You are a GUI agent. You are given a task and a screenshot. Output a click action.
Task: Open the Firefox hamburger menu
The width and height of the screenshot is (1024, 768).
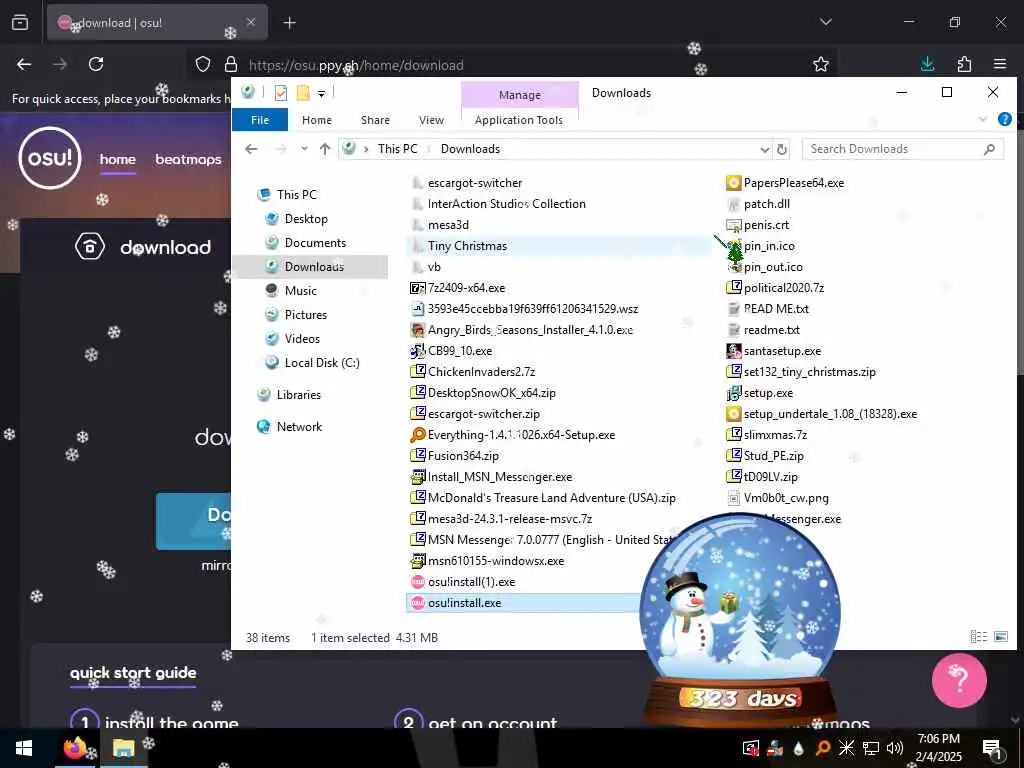1000,64
